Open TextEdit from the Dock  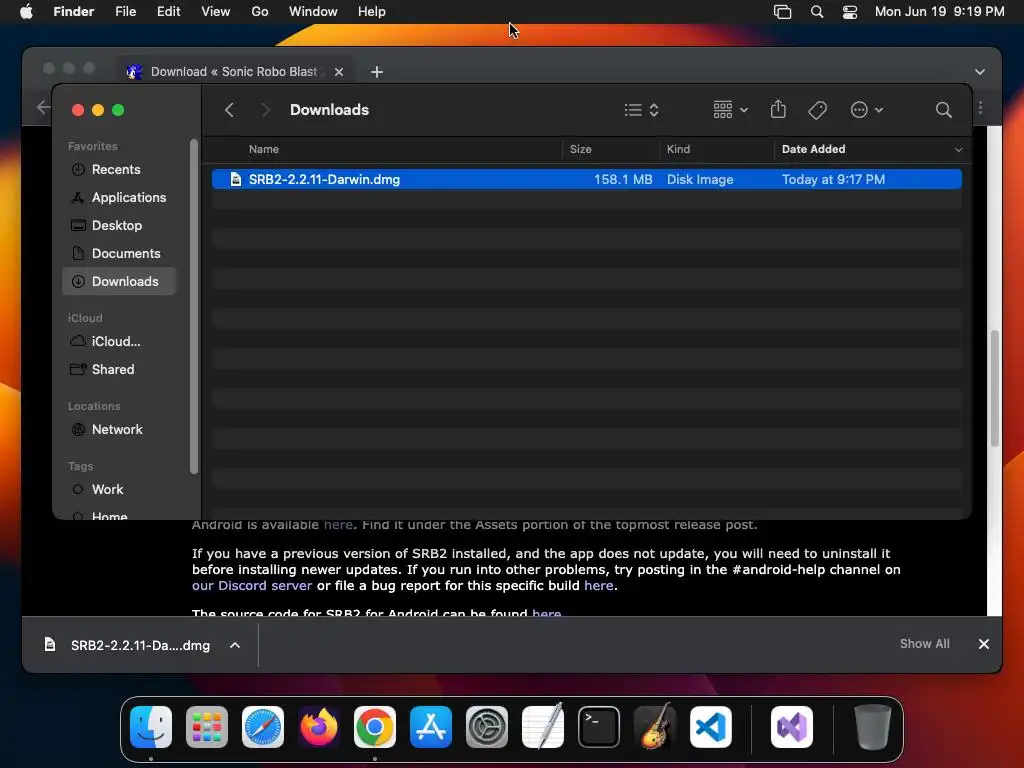pos(543,727)
